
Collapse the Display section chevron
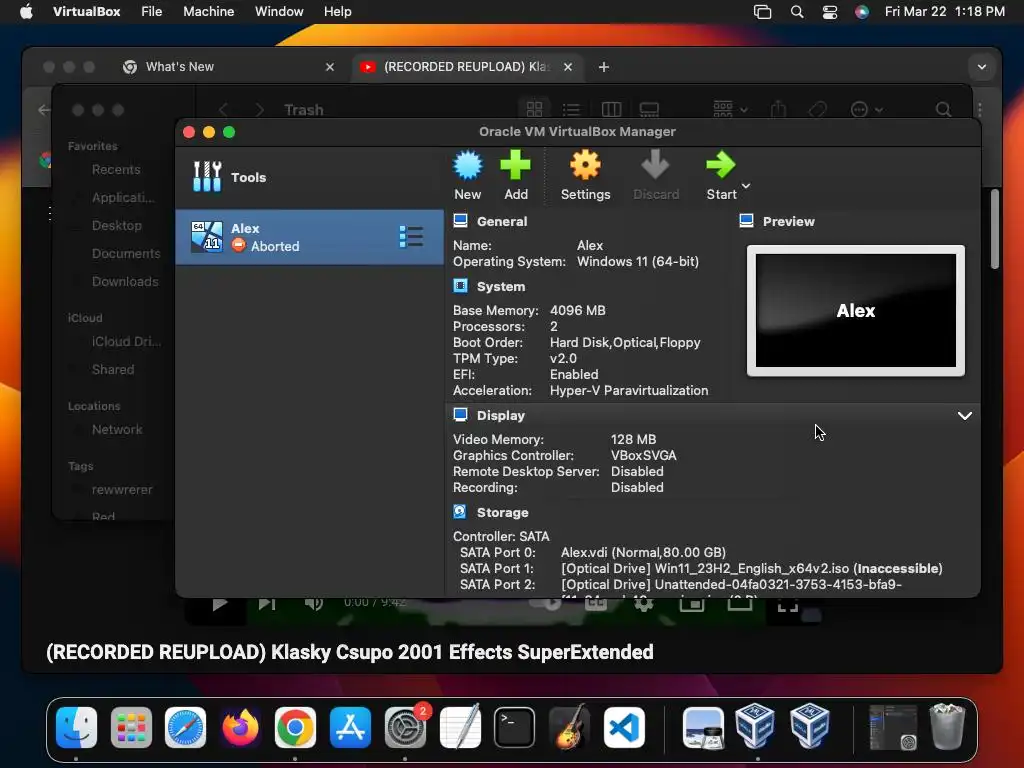click(x=965, y=416)
